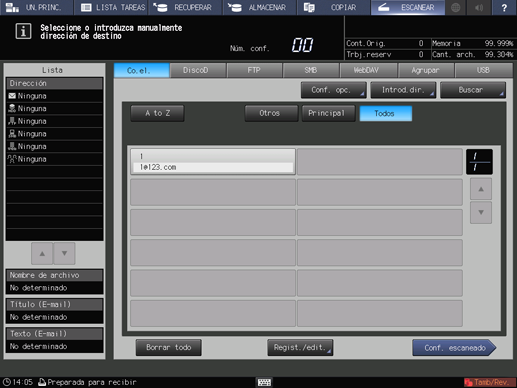Click the clock showing 14:05
517x388 pixels.
(18, 382)
